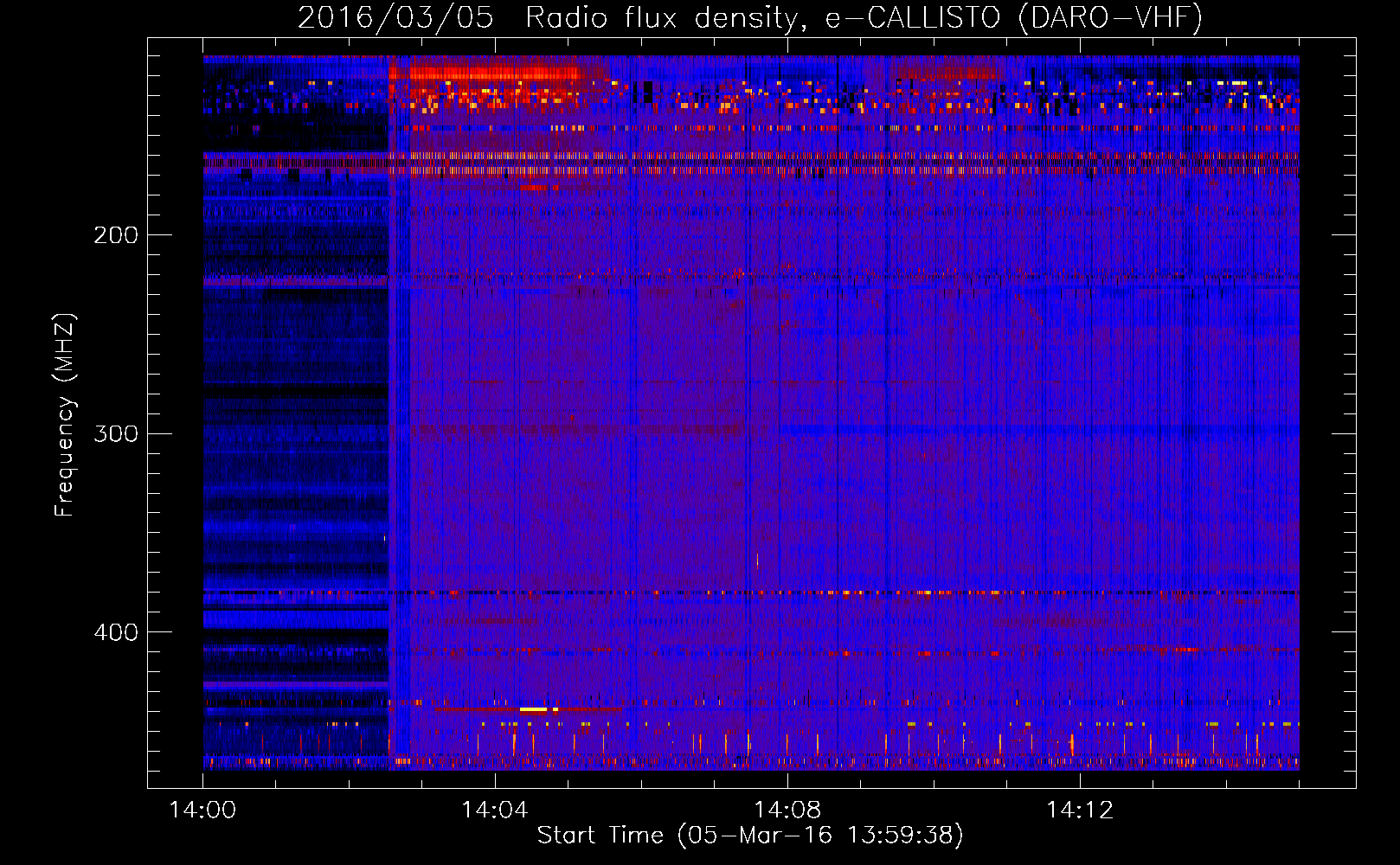The width and height of the screenshot is (1400, 865).
Task: Click the 14:00 time tick label
Action: (x=202, y=811)
